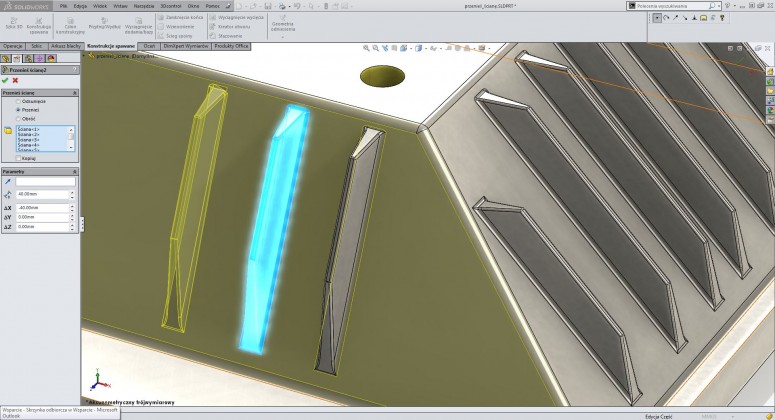Confirm the Przenieś ścianę operation with green checkmark

pos(5,80)
